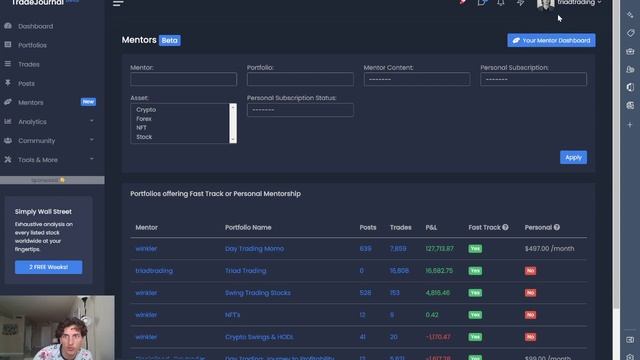
Task: Click the 2 FREE Weeks button
Action: (49, 267)
